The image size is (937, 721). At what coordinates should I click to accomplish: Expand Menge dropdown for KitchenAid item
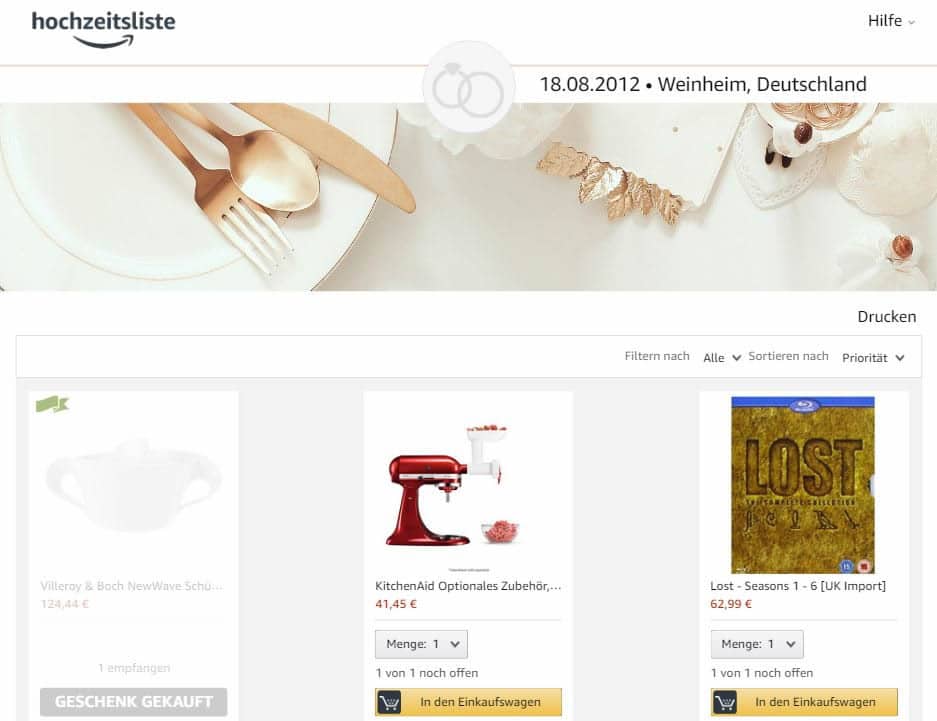(x=421, y=644)
